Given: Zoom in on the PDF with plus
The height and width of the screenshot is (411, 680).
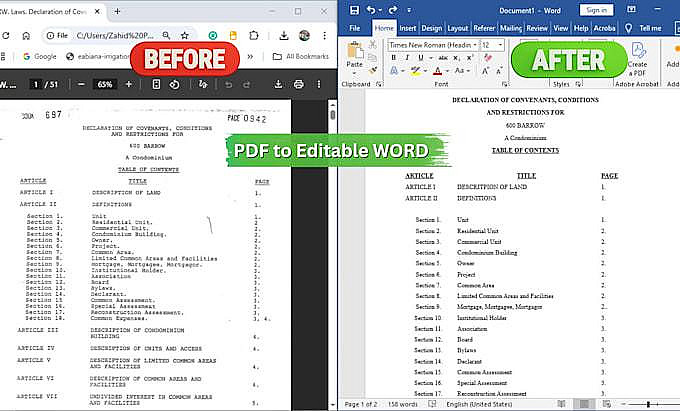Looking at the screenshot, I should (x=128, y=84).
